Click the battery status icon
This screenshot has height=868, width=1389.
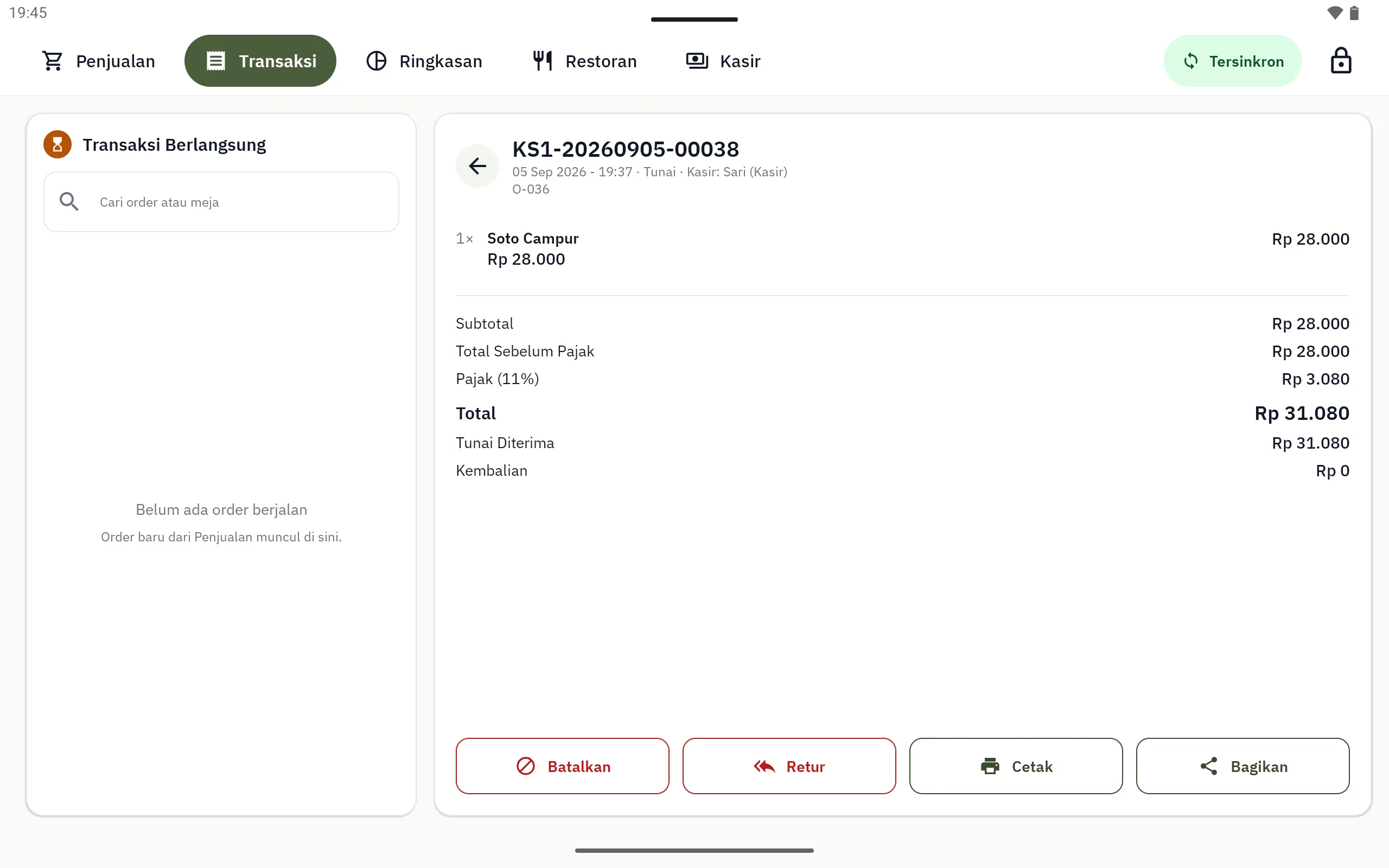[x=1354, y=12]
